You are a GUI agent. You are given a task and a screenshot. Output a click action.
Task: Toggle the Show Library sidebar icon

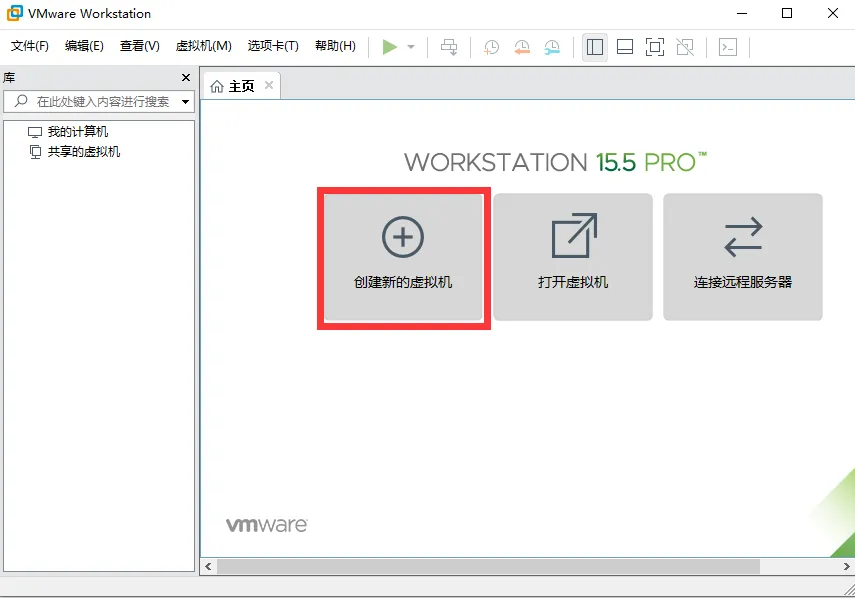(595, 47)
